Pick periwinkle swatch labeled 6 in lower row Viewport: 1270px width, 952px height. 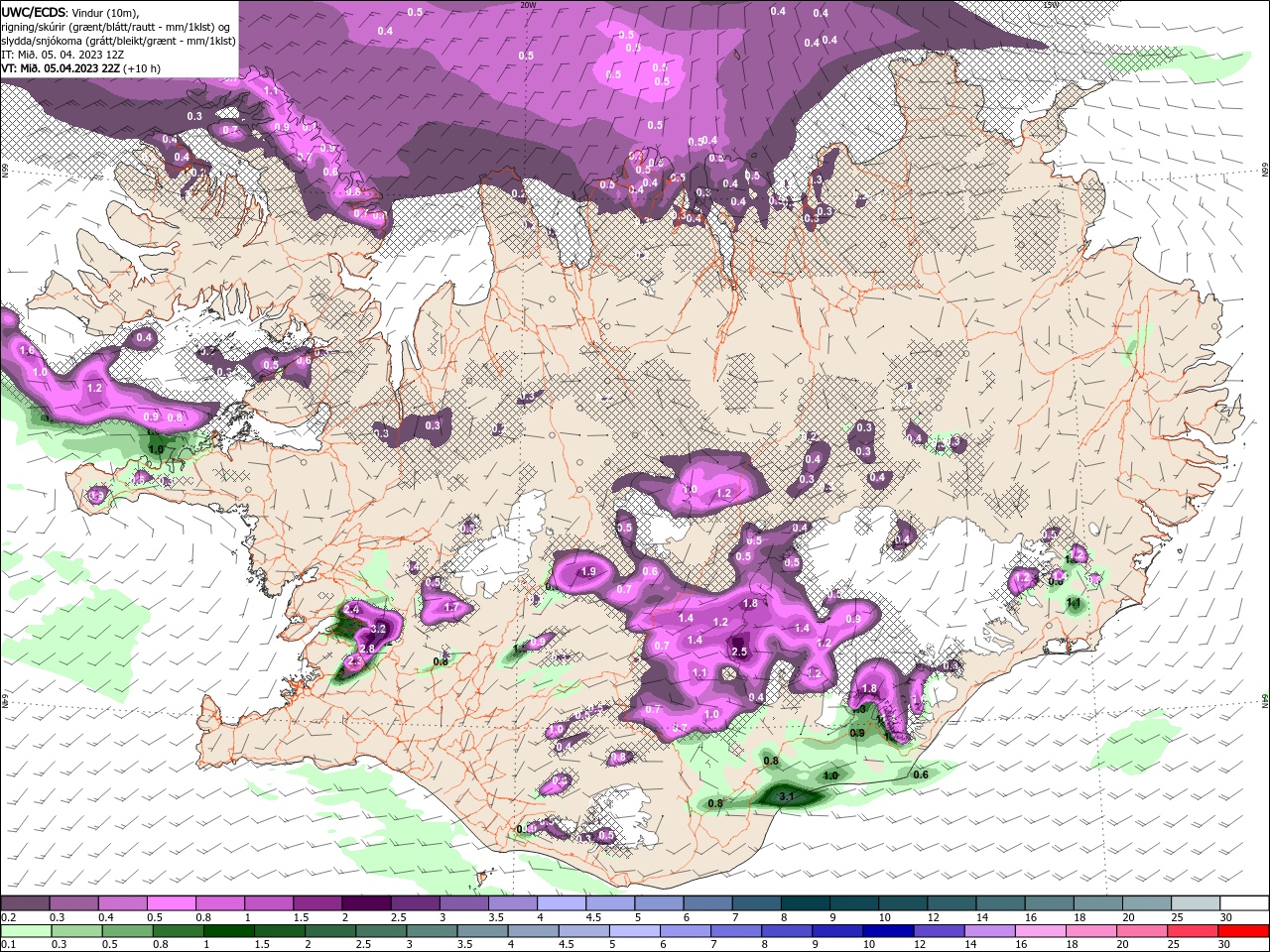coord(686,931)
